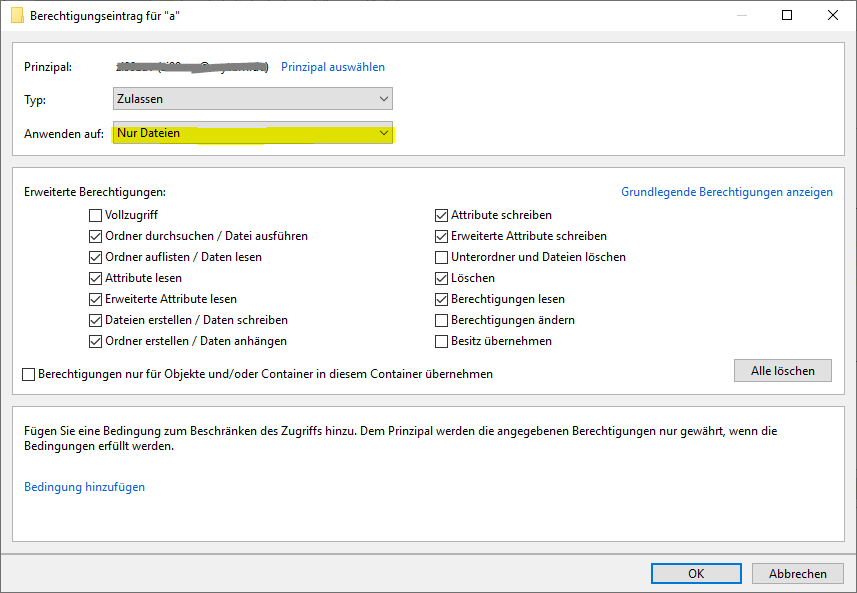Cancel with the Abbrechen button
This screenshot has width=857, height=593.
pyautogui.click(x=797, y=573)
